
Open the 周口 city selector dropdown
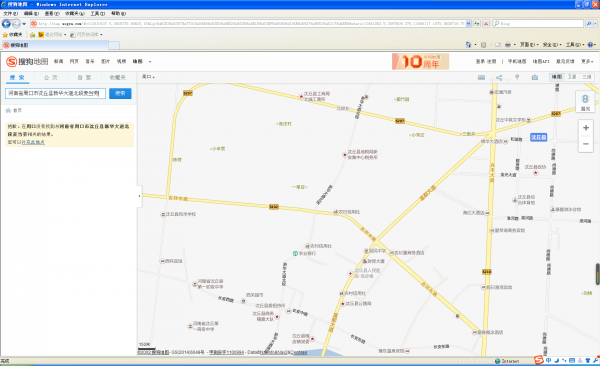click(148, 77)
